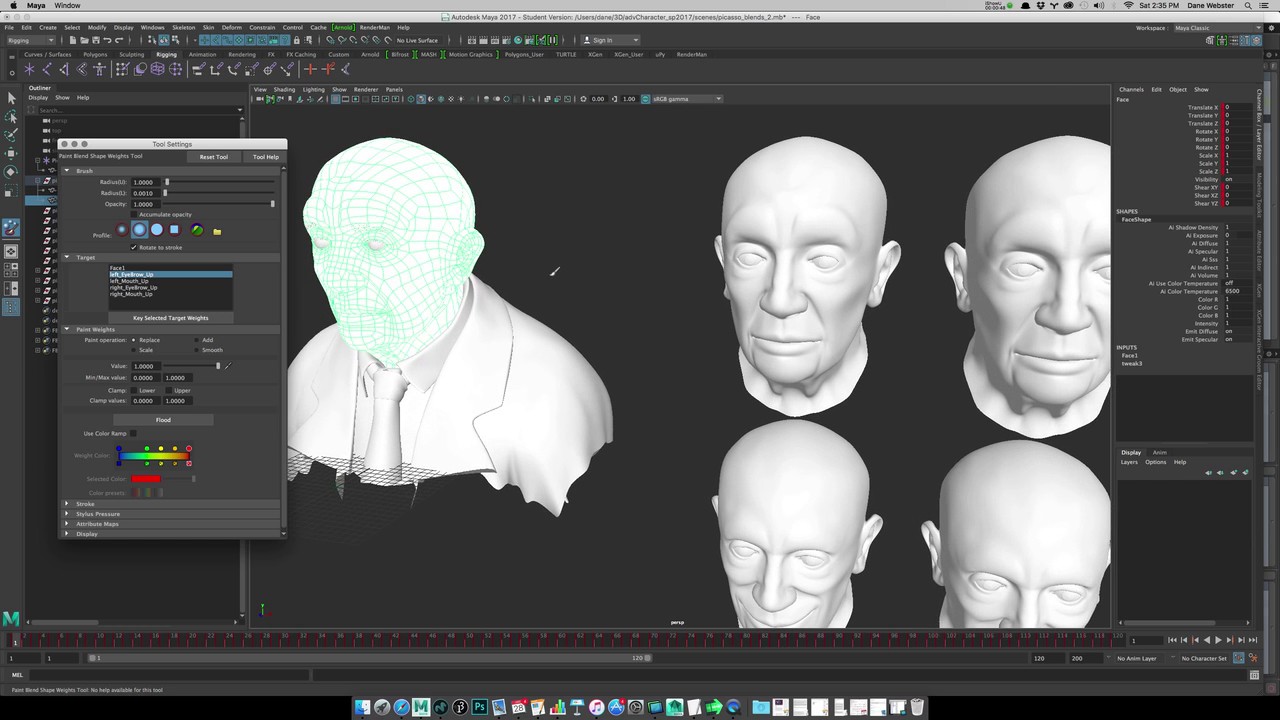Image resolution: width=1280 pixels, height=720 pixels.
Task: Open Photoshop from the Dock
Action: 480,707
